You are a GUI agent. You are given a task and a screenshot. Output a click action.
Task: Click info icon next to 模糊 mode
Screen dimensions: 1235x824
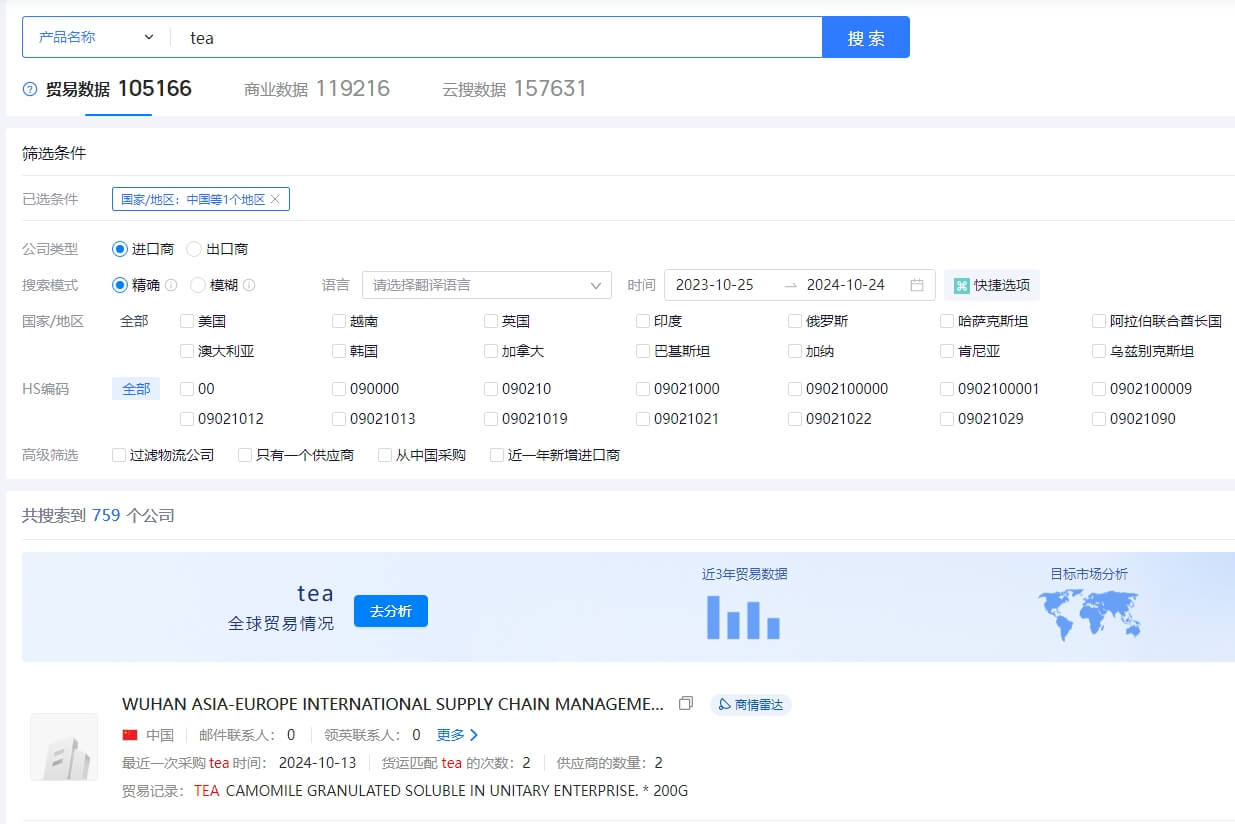[249, 285]
